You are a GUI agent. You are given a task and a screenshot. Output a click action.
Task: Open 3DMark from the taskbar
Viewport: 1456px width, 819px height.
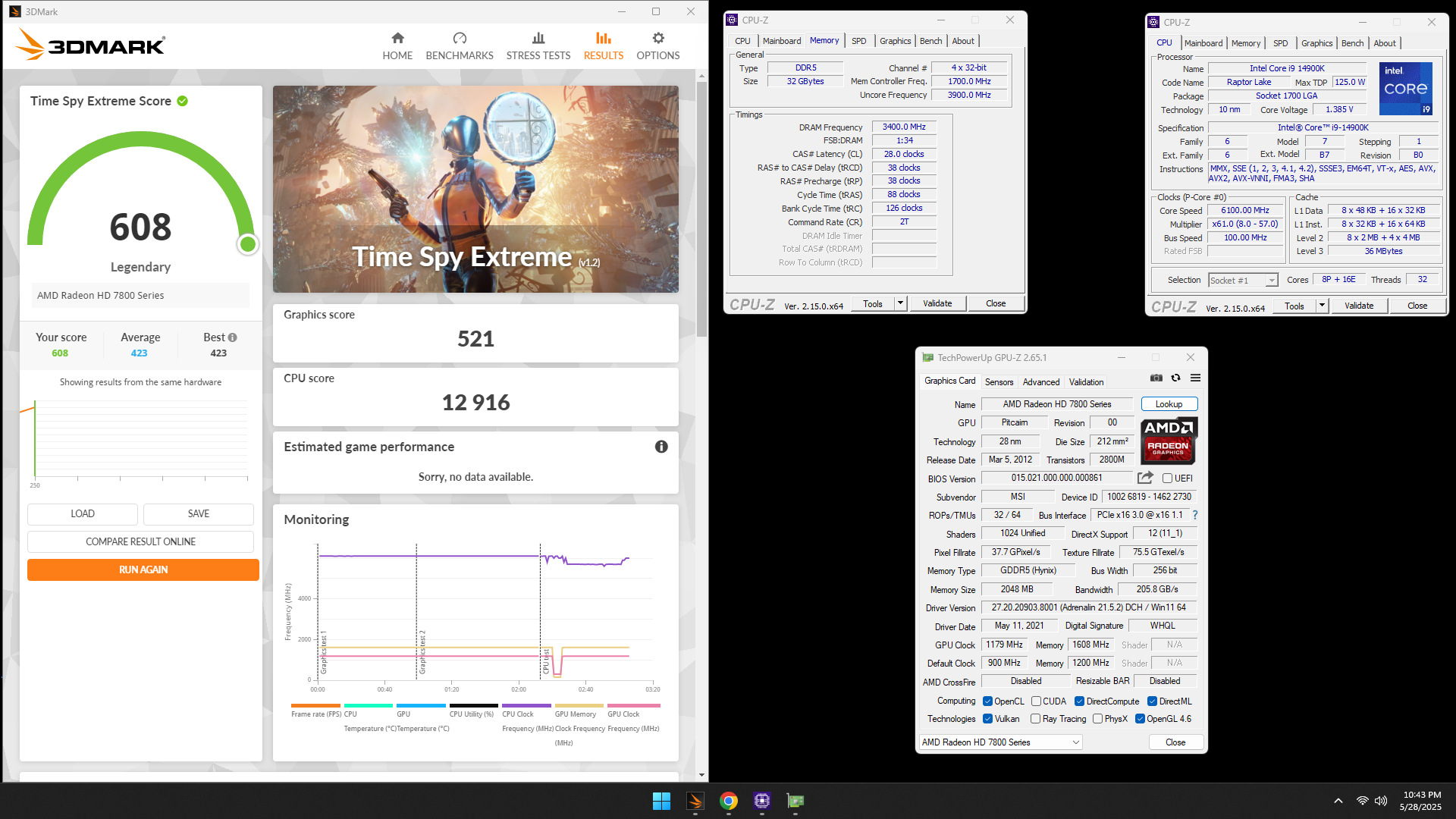pos(695,801)
